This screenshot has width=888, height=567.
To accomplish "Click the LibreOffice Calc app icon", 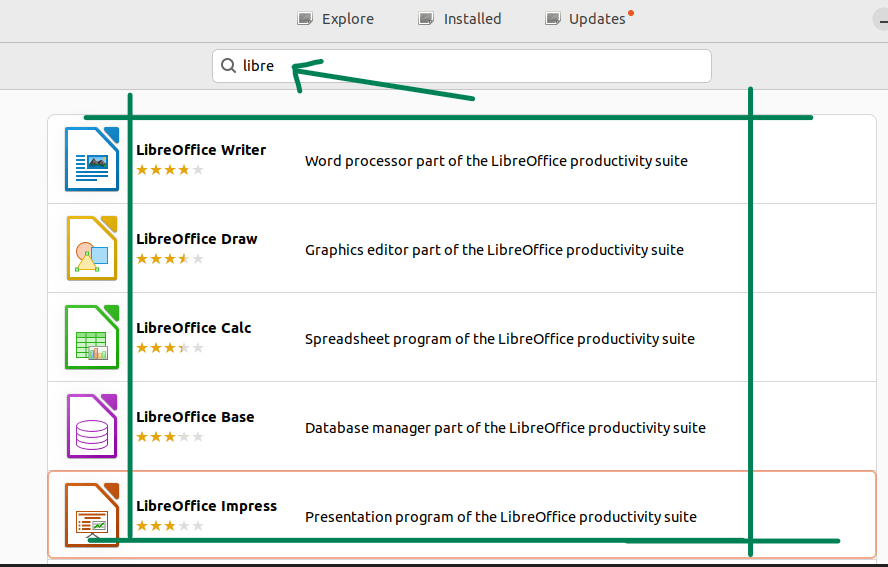I will [92, 337].
